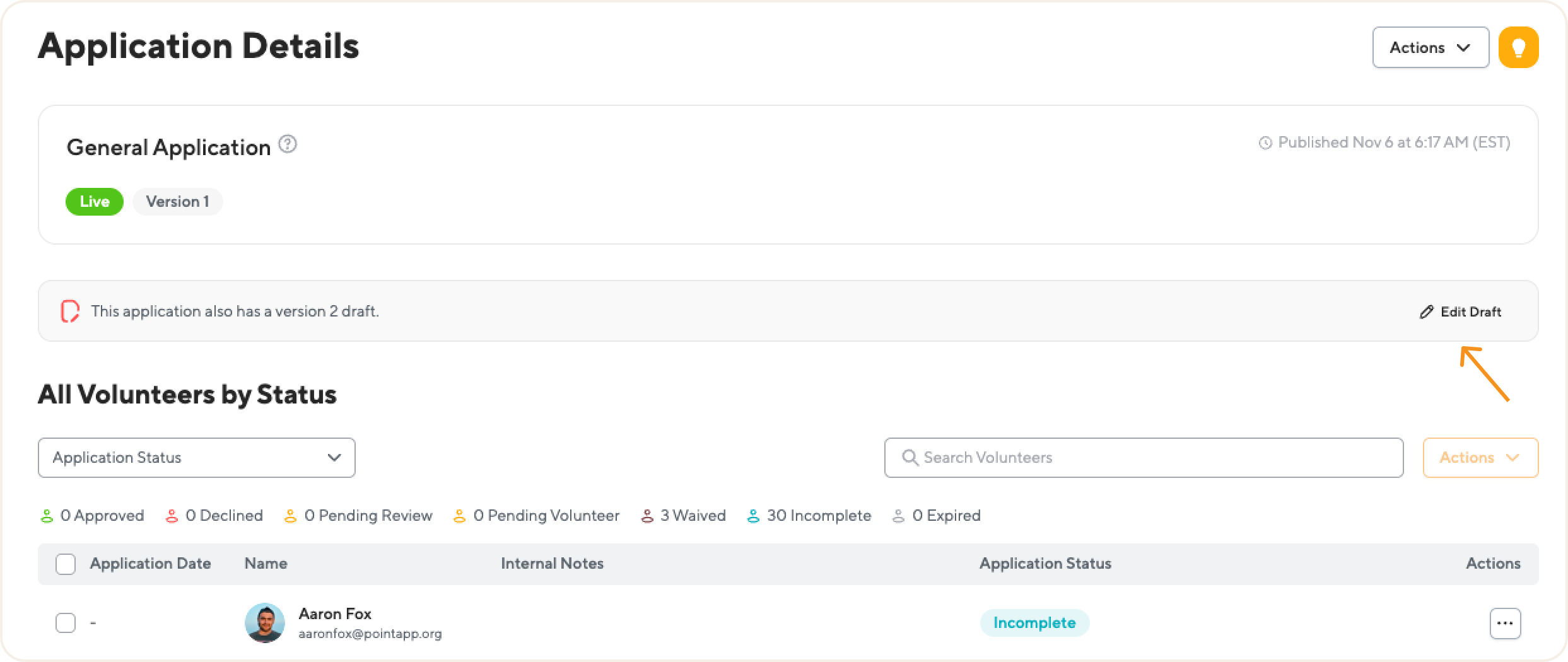Click the Edit Draft link

[1470, 312]
